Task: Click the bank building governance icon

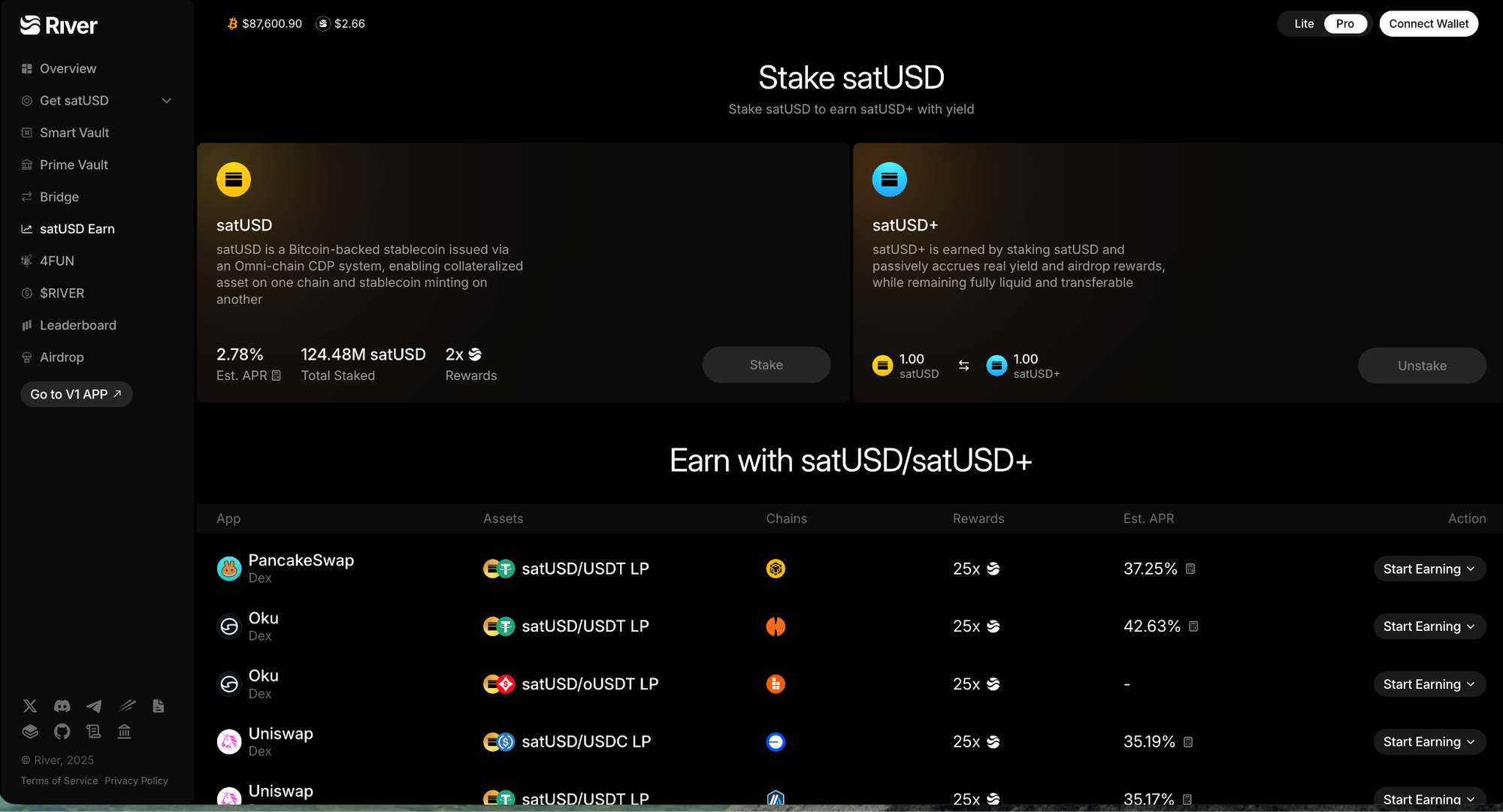Action: [125, 732]
